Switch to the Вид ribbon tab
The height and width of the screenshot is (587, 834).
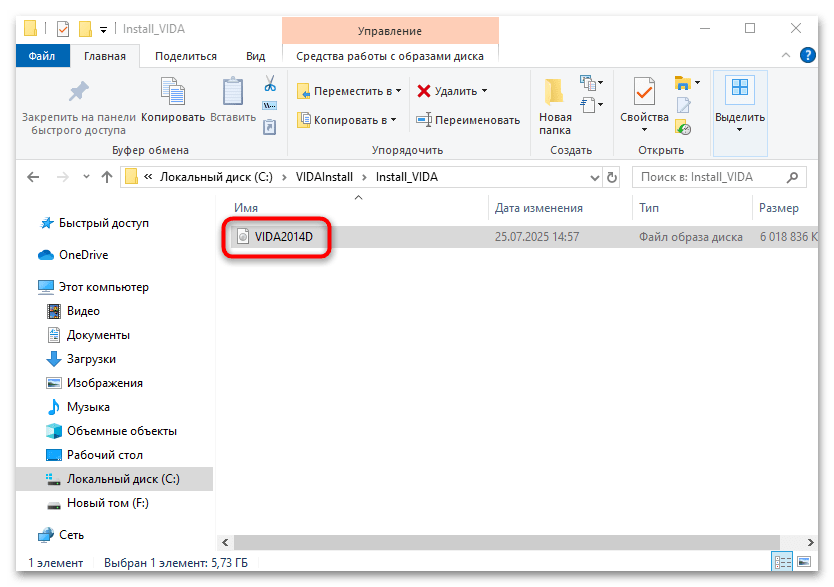point(256,56)
